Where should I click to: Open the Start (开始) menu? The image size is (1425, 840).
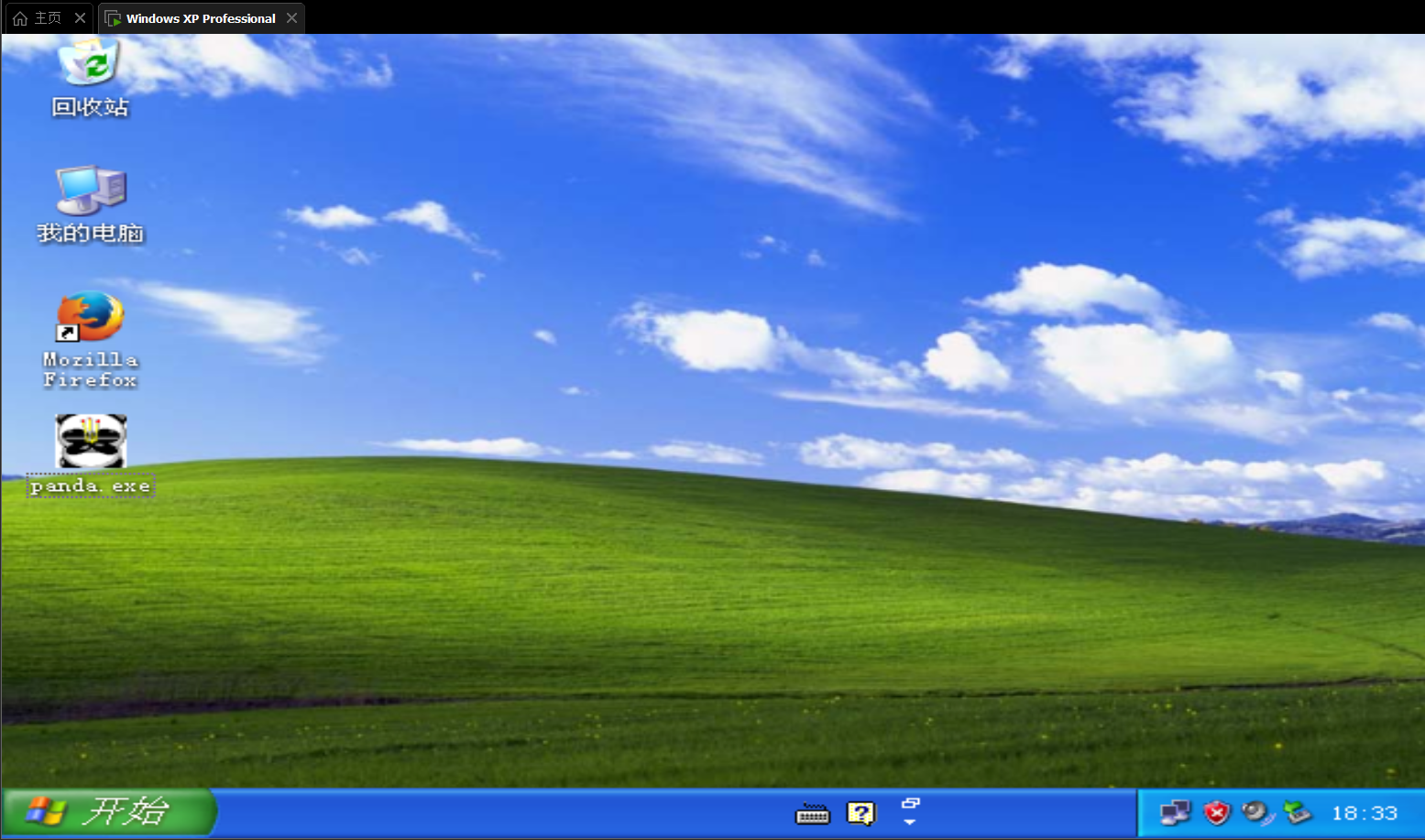(x=108, y=813)
